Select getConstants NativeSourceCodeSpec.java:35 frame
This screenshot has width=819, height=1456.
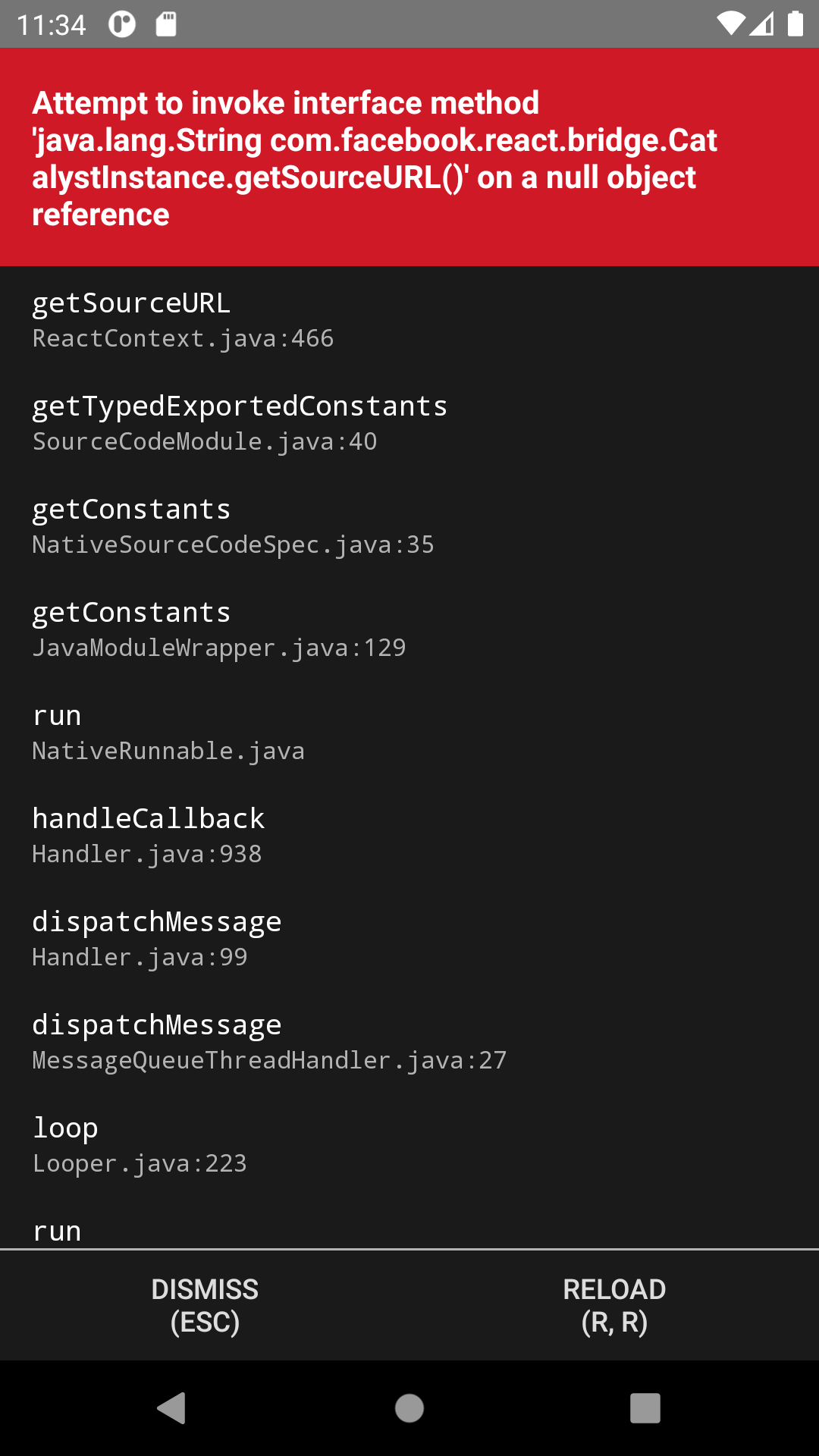409,526
